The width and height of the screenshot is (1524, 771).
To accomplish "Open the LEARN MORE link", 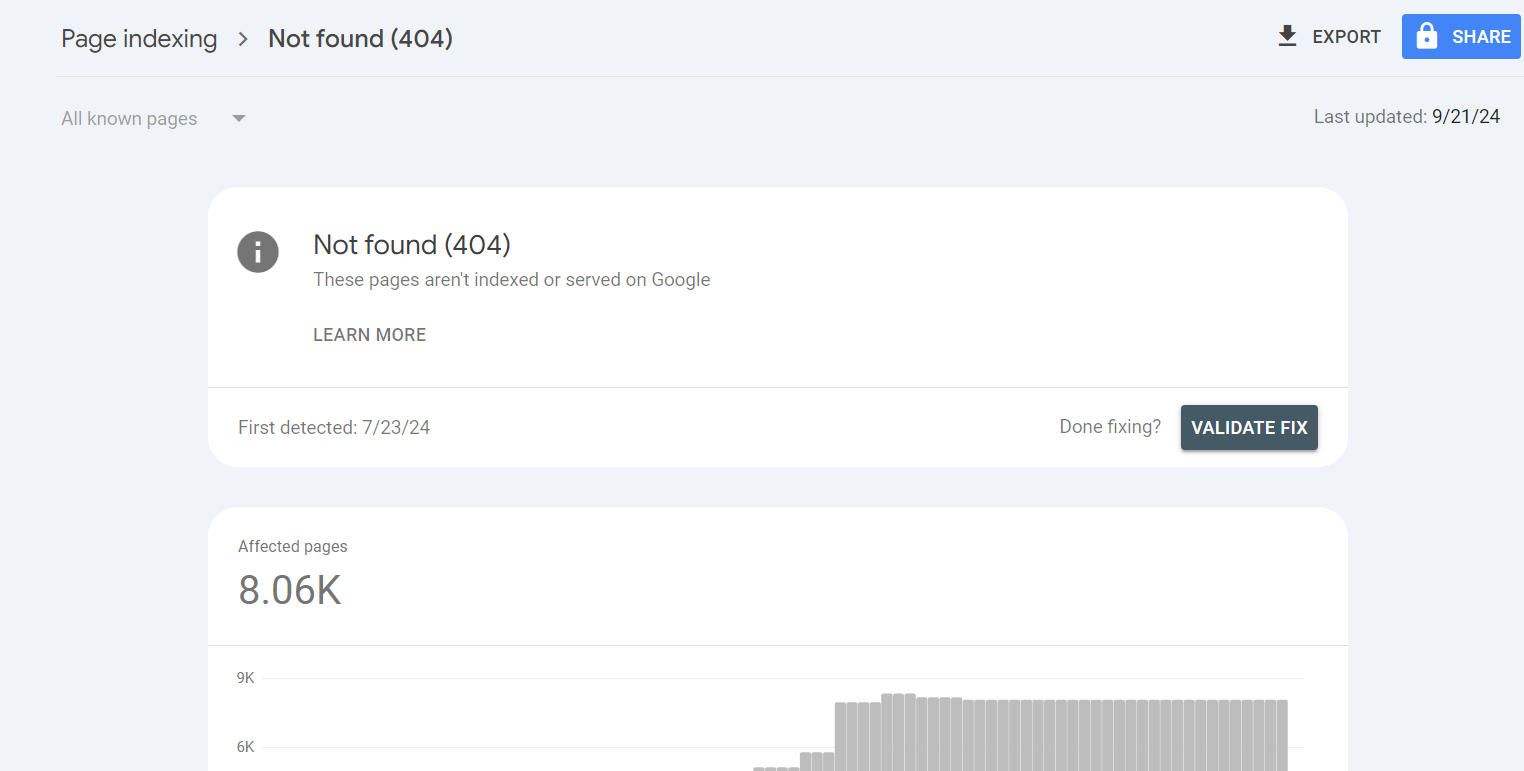I will pyautogui.click(x=369, y=335).
